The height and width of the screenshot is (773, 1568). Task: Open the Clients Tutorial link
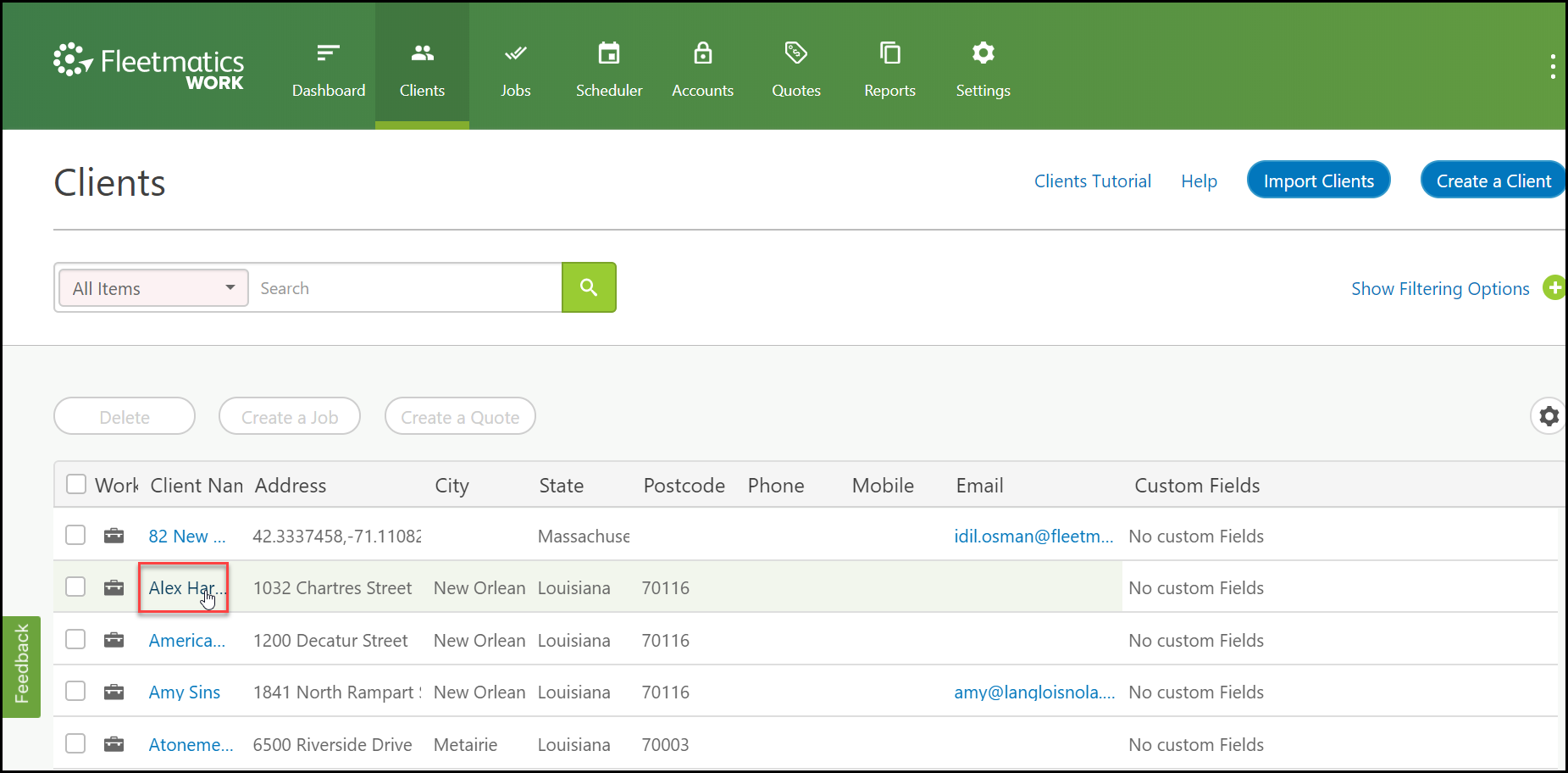pyautogui.click(x=1092, y=181)
